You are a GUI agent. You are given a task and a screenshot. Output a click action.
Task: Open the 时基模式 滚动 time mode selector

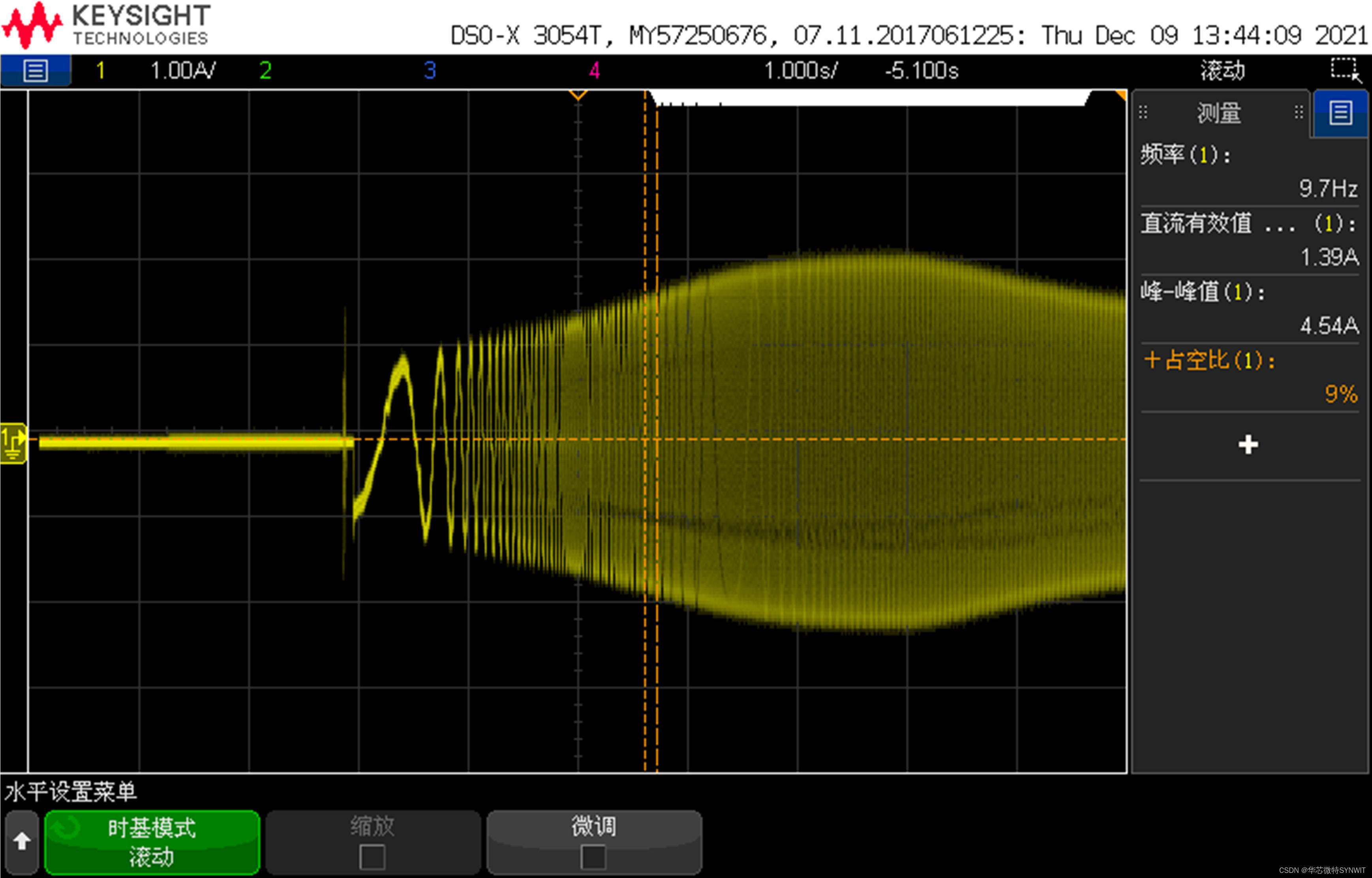tap(152, 842)
